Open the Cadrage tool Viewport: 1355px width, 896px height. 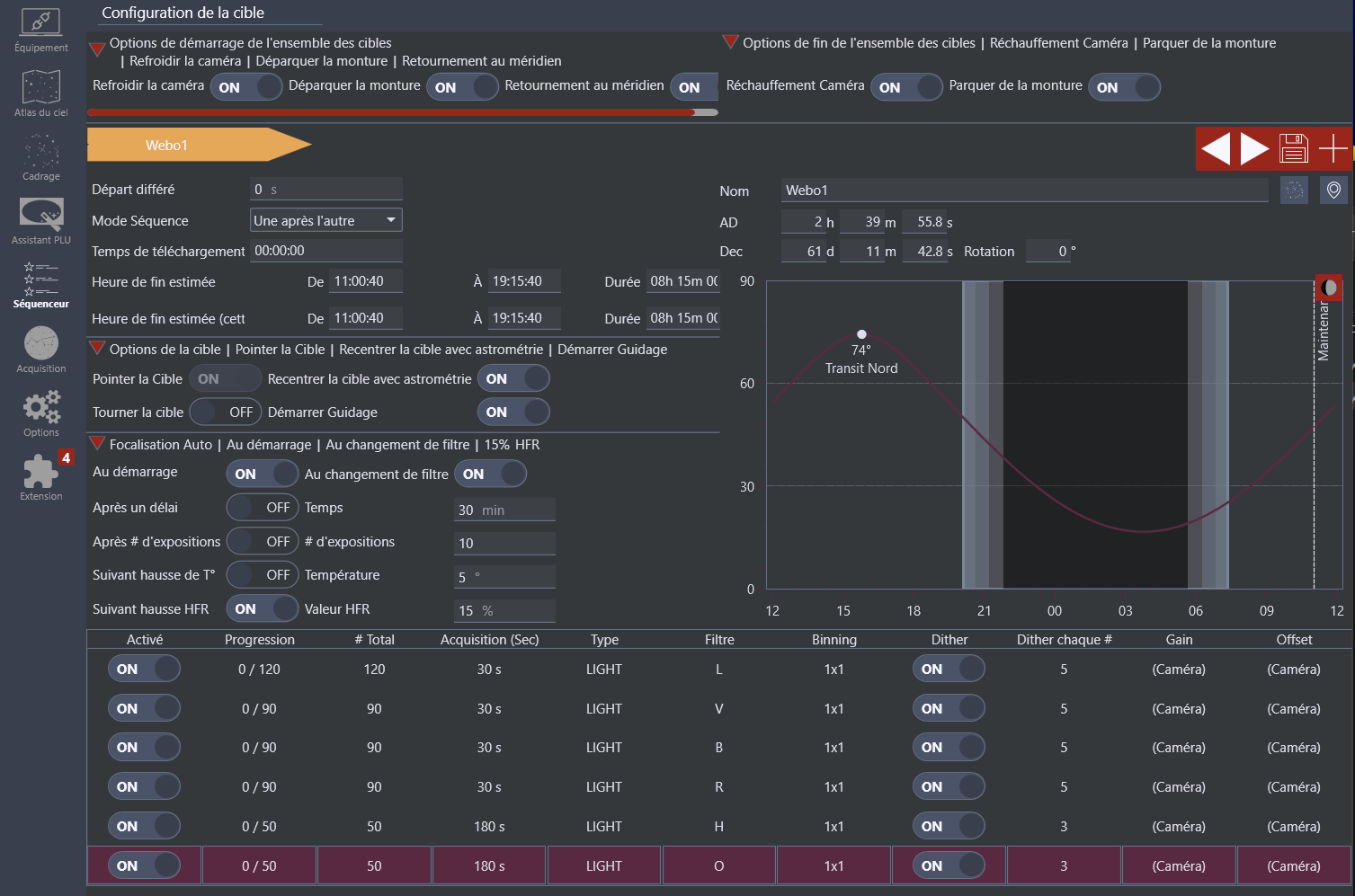[41, 158]
